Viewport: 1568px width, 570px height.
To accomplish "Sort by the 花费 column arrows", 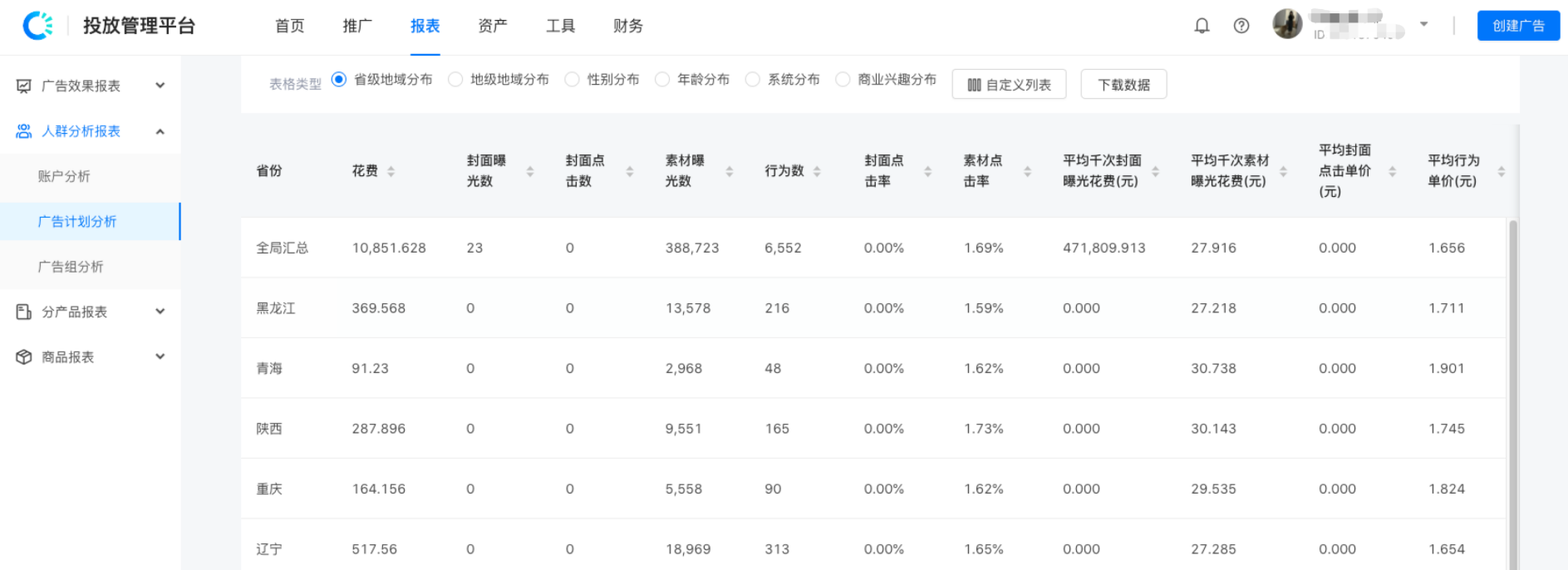I will pyautogui.click(x=391, y=171).
